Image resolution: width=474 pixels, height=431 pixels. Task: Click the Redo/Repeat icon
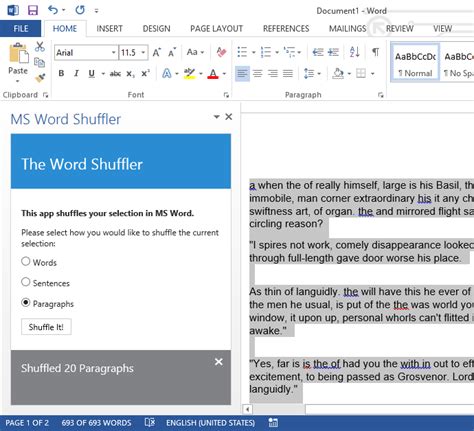point(80,10)
